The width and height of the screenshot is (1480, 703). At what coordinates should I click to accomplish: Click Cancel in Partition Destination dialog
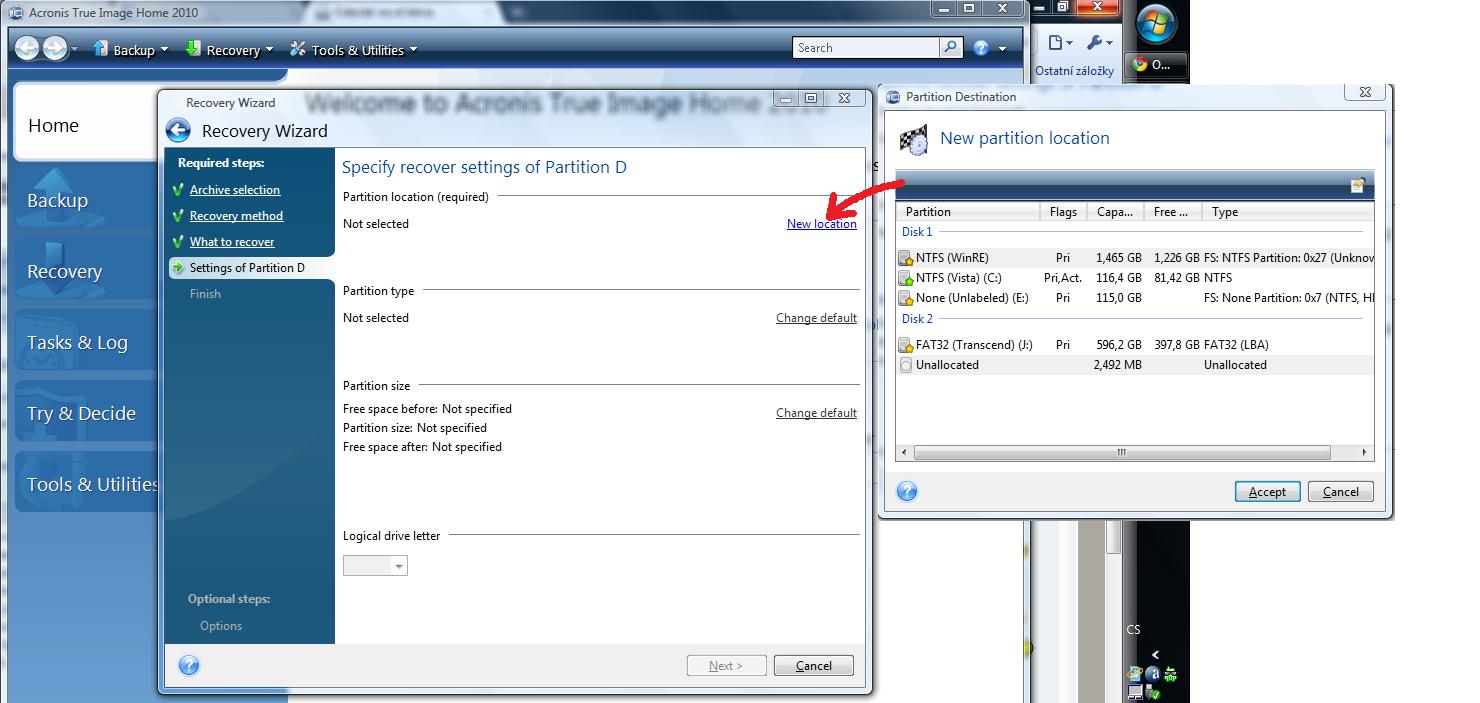tap(1340, 492)
